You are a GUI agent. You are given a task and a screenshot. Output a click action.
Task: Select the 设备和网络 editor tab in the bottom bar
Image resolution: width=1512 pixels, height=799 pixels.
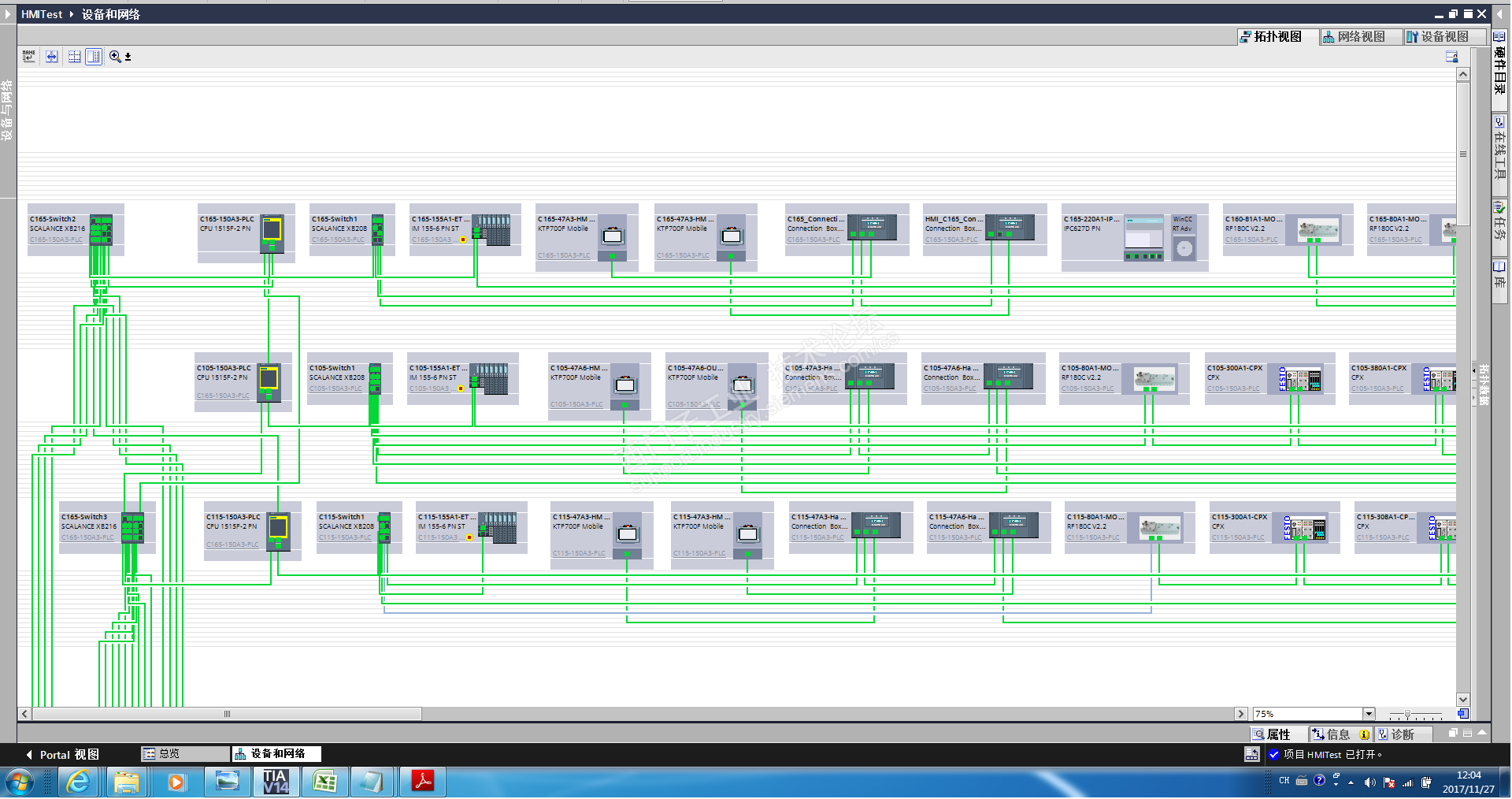pos(276,754)
